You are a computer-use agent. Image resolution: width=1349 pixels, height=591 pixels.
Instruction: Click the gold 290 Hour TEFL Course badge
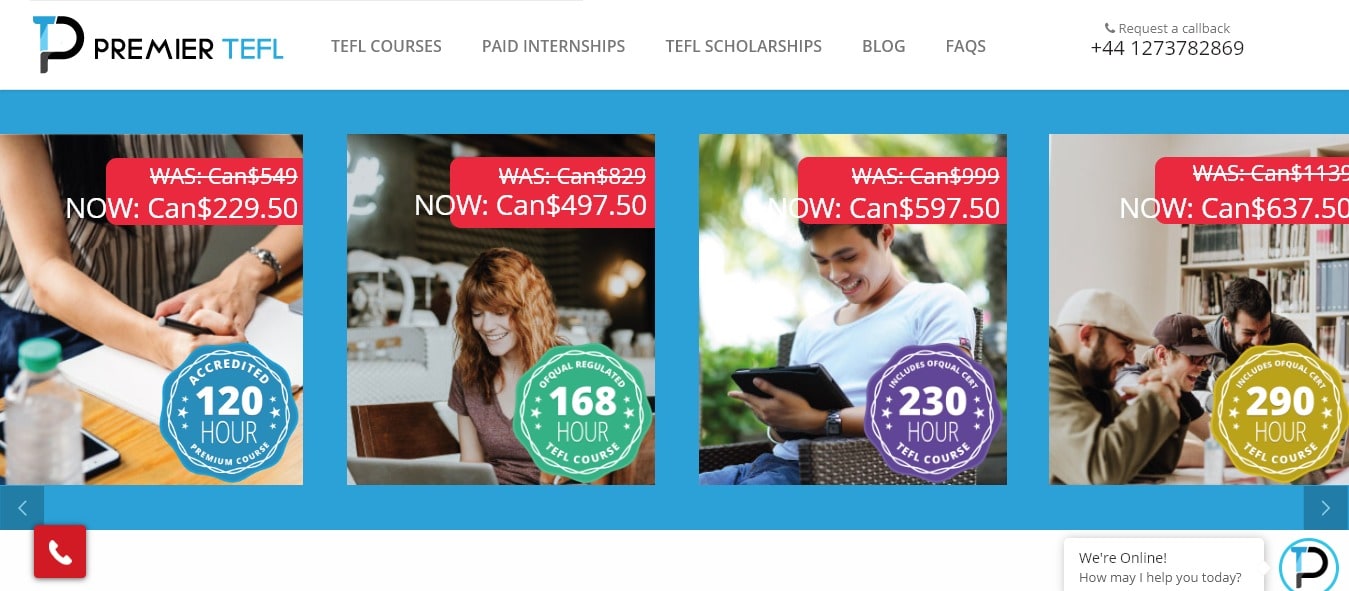tap(1280, 413)
